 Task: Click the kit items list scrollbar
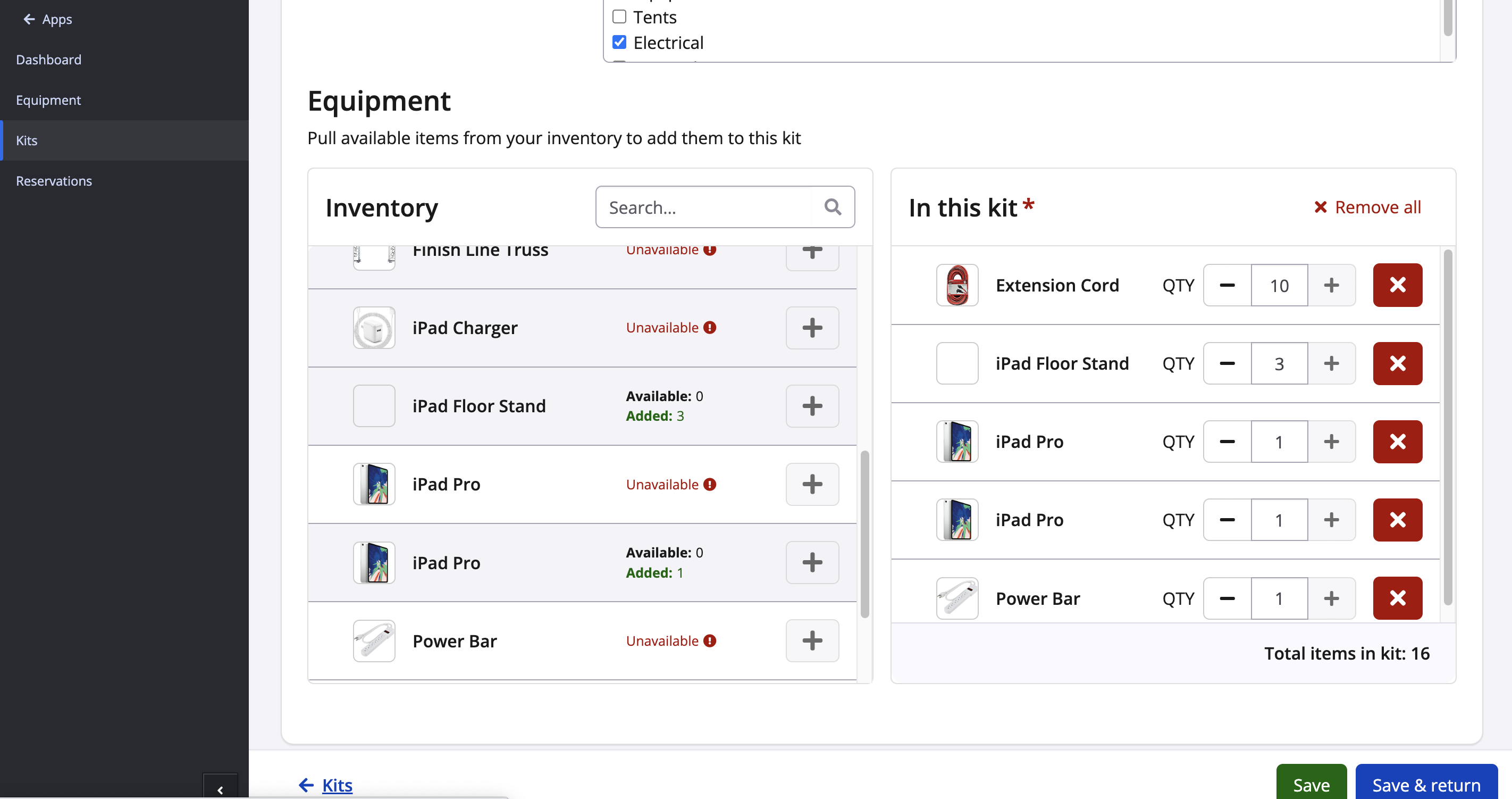(1448, 427)
